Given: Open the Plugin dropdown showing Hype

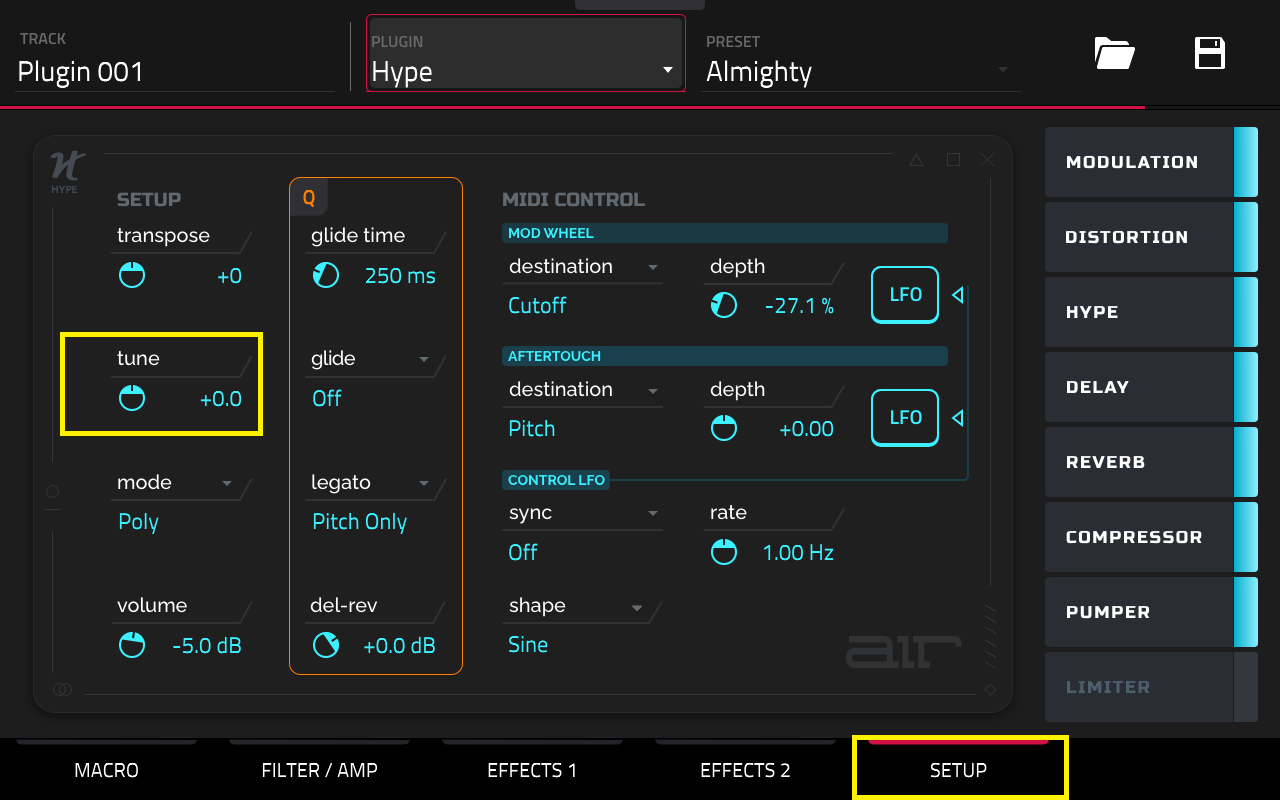Looking at the screenshot, I should tap(526, 53).
